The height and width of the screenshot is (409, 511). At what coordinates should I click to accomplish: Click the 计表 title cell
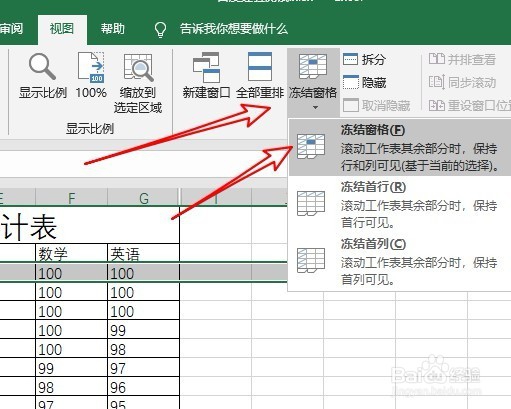[x=90, y=226]
